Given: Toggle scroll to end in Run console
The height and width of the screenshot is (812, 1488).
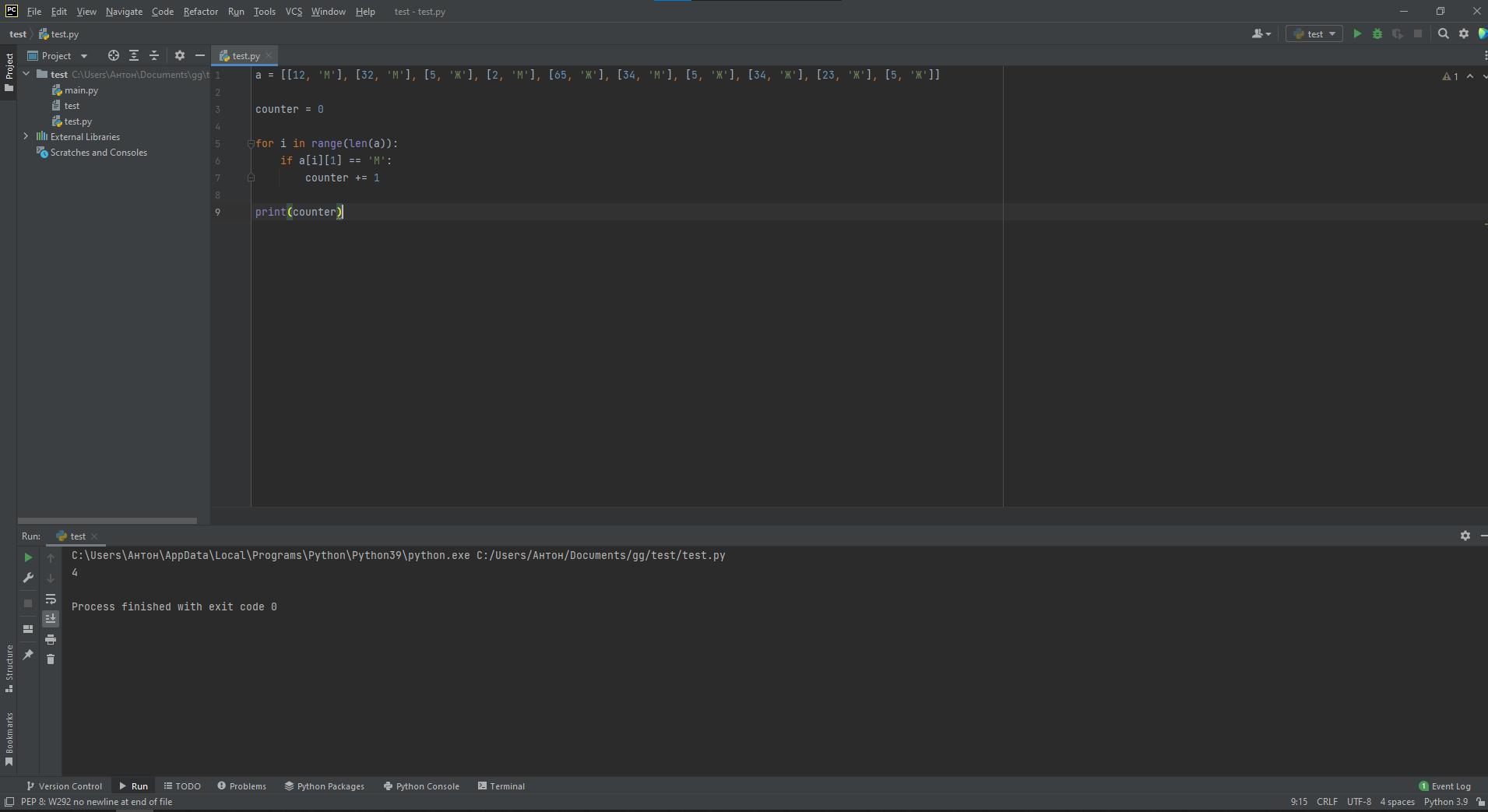Looking at the screenshot, I should (51, 619).
